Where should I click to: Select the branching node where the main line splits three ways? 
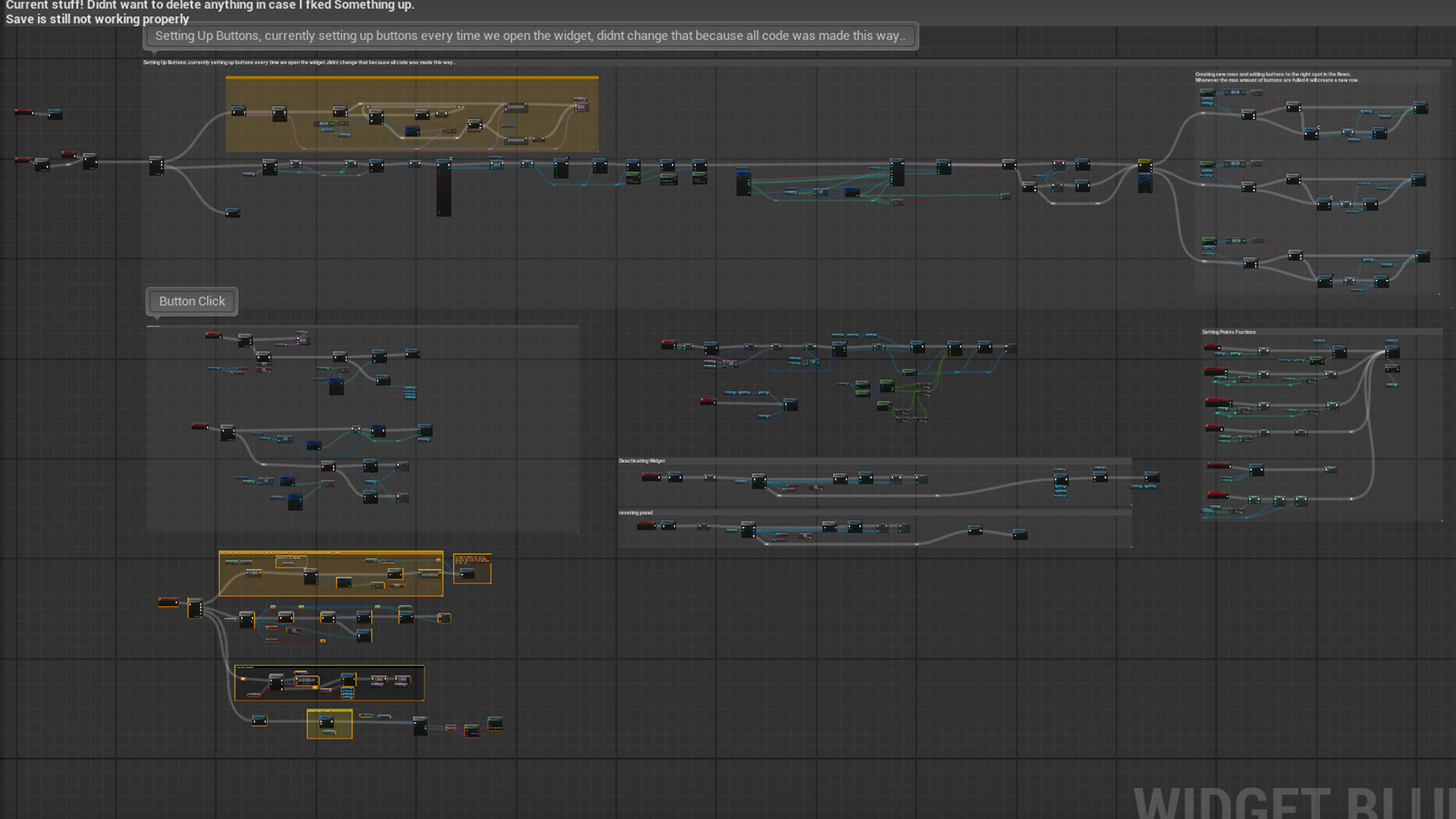[156, 165]
